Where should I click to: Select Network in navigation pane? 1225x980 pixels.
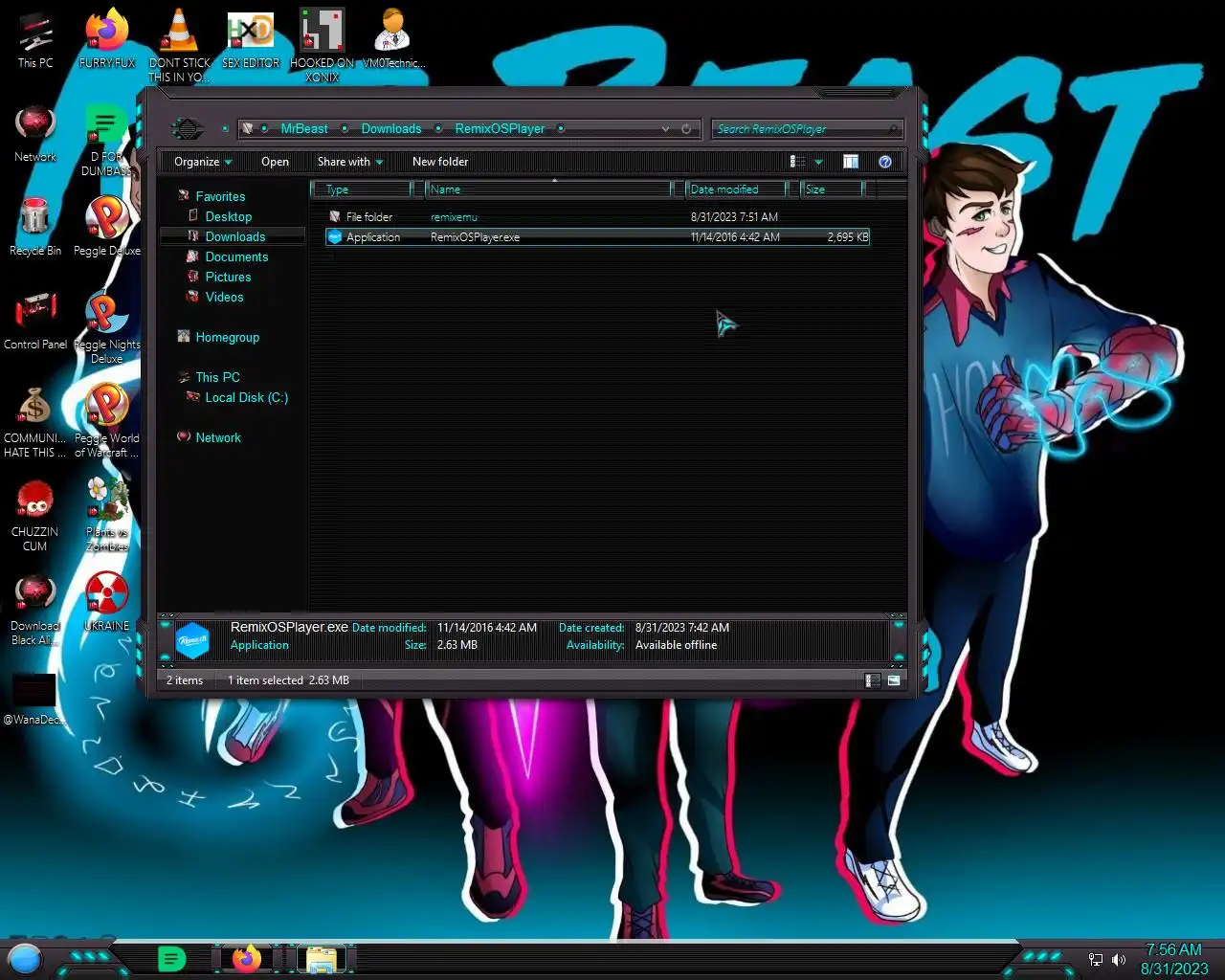click(217, 437)
